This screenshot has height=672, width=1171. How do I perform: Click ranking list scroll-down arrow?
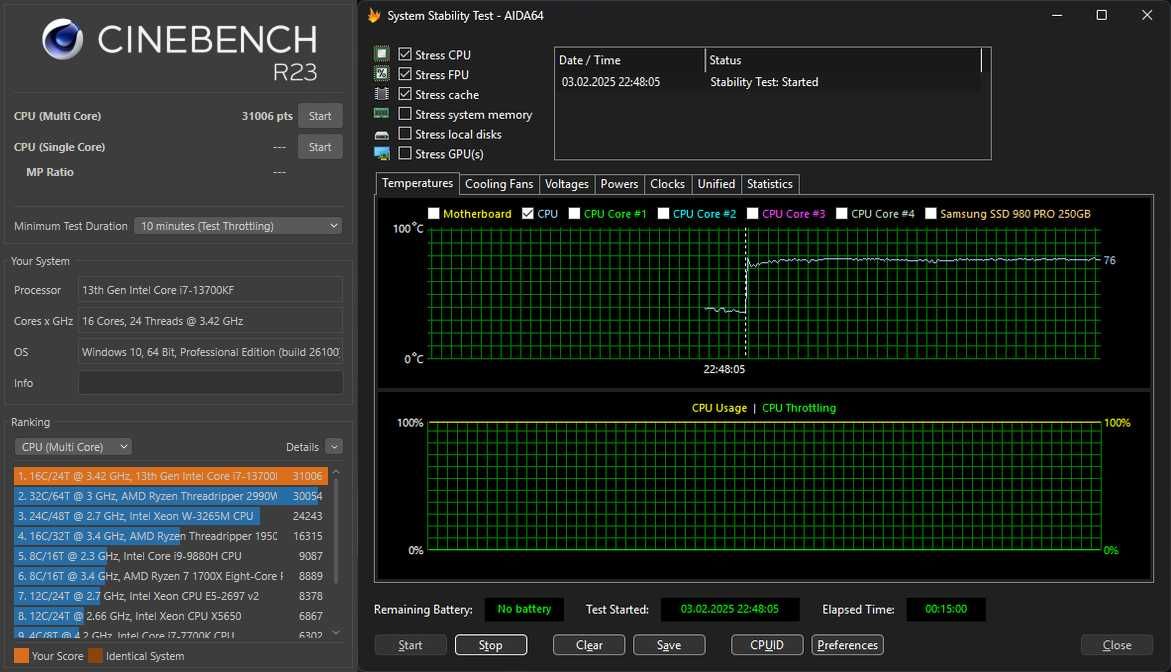(336, 632)
